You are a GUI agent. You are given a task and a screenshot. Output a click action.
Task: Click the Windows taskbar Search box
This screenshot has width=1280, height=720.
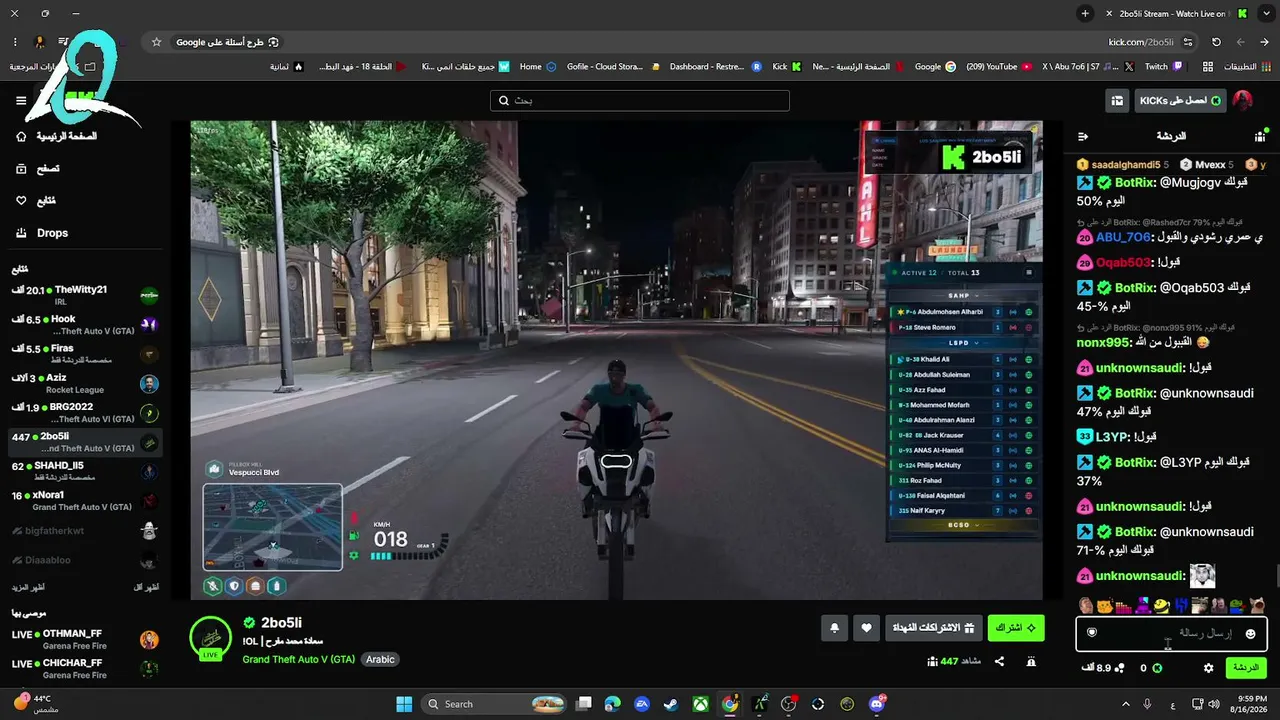(493, 704)
